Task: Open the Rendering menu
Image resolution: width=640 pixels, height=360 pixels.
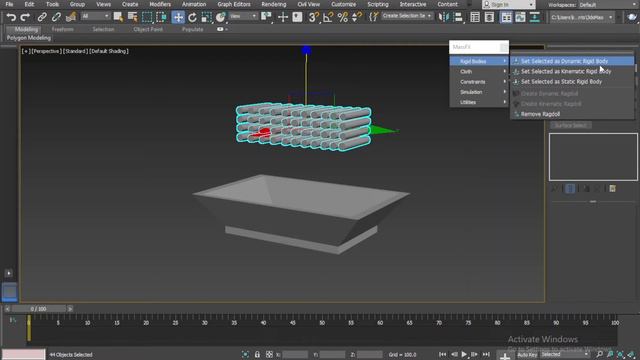Action: pos(273,4)
